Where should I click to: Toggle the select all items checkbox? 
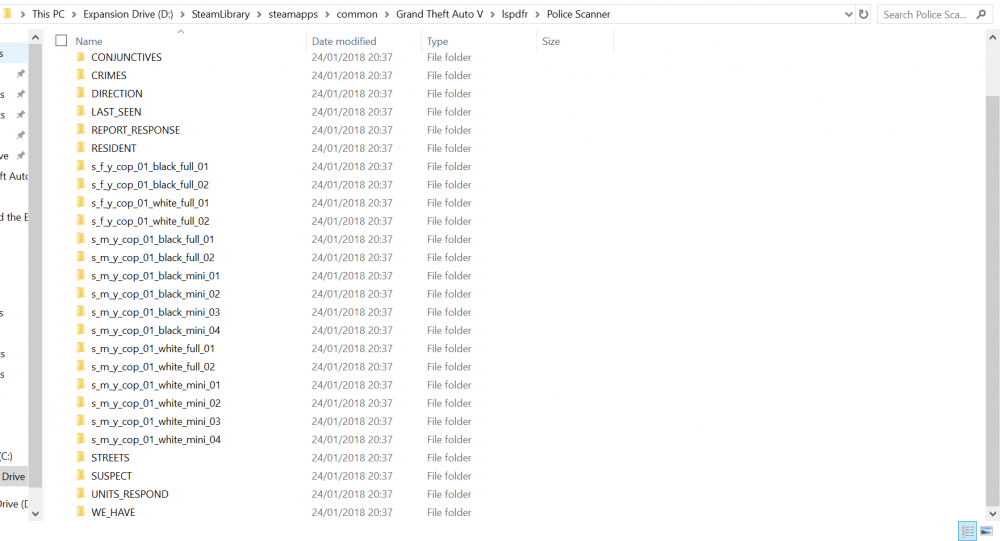coord(61,41)
